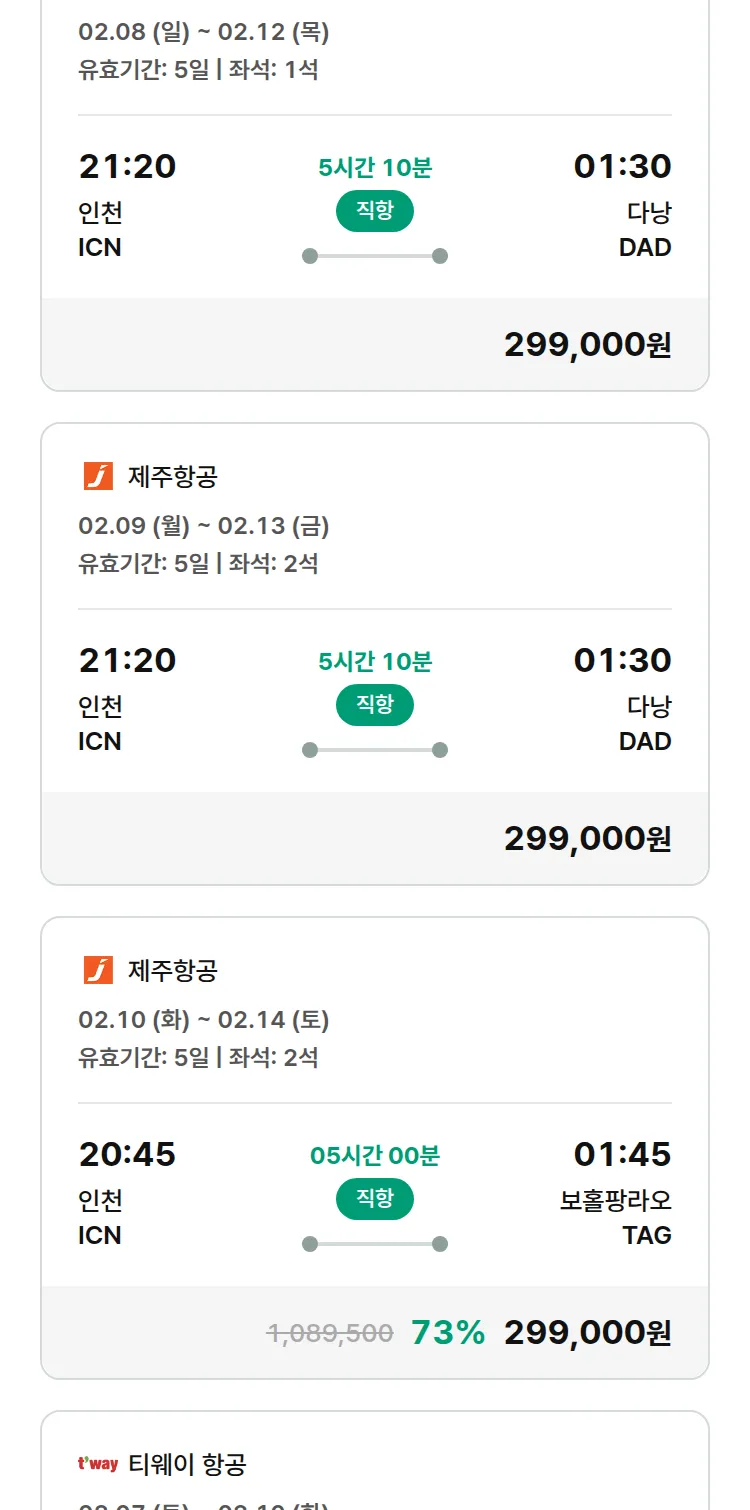Click the 직항 badge on the Bohol flight
This screenshot has height=1510, width=750.
(x=375, y=1199)
